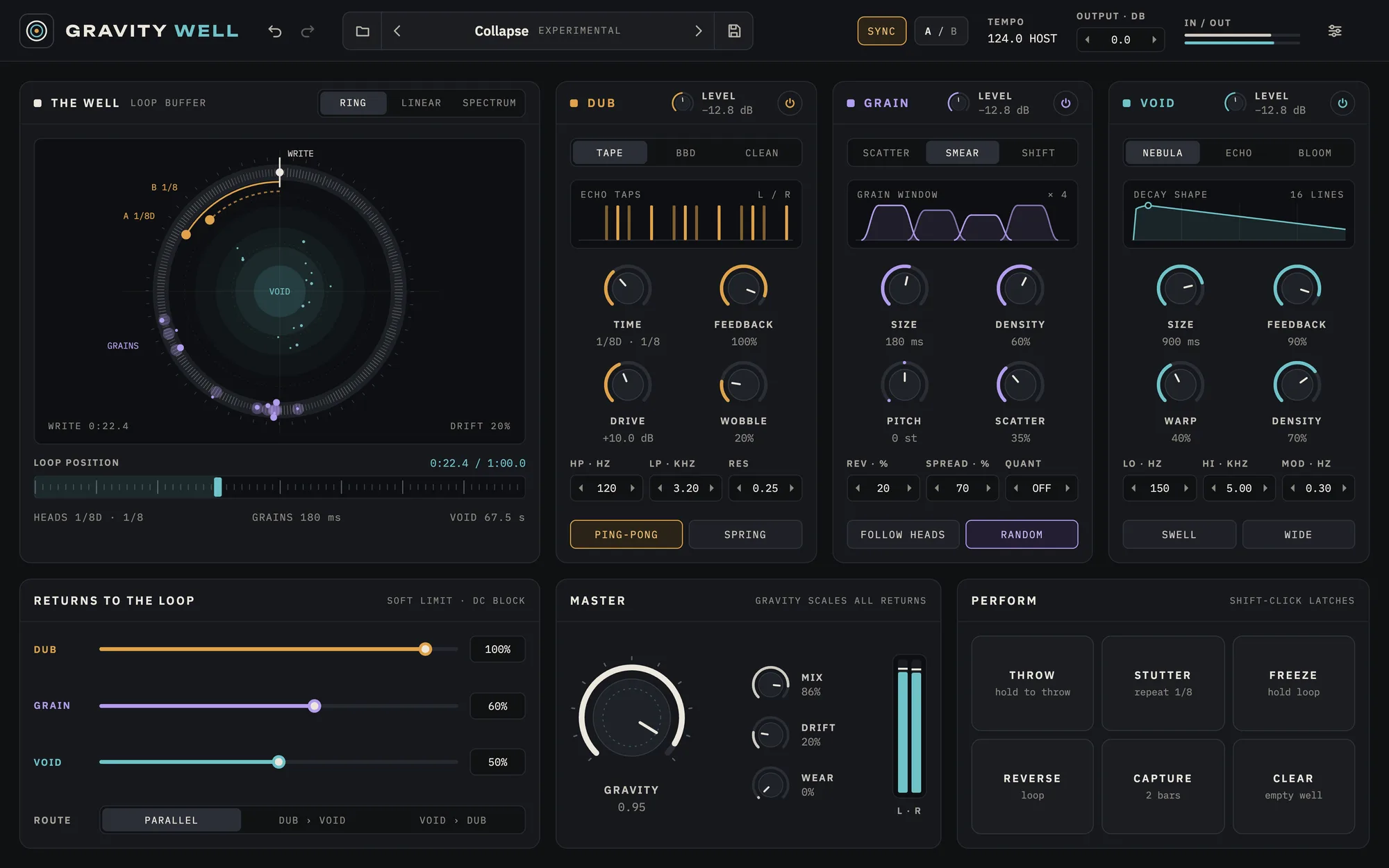Click the DUB return slider handle
1389x868 pixels.
point(425,649)
